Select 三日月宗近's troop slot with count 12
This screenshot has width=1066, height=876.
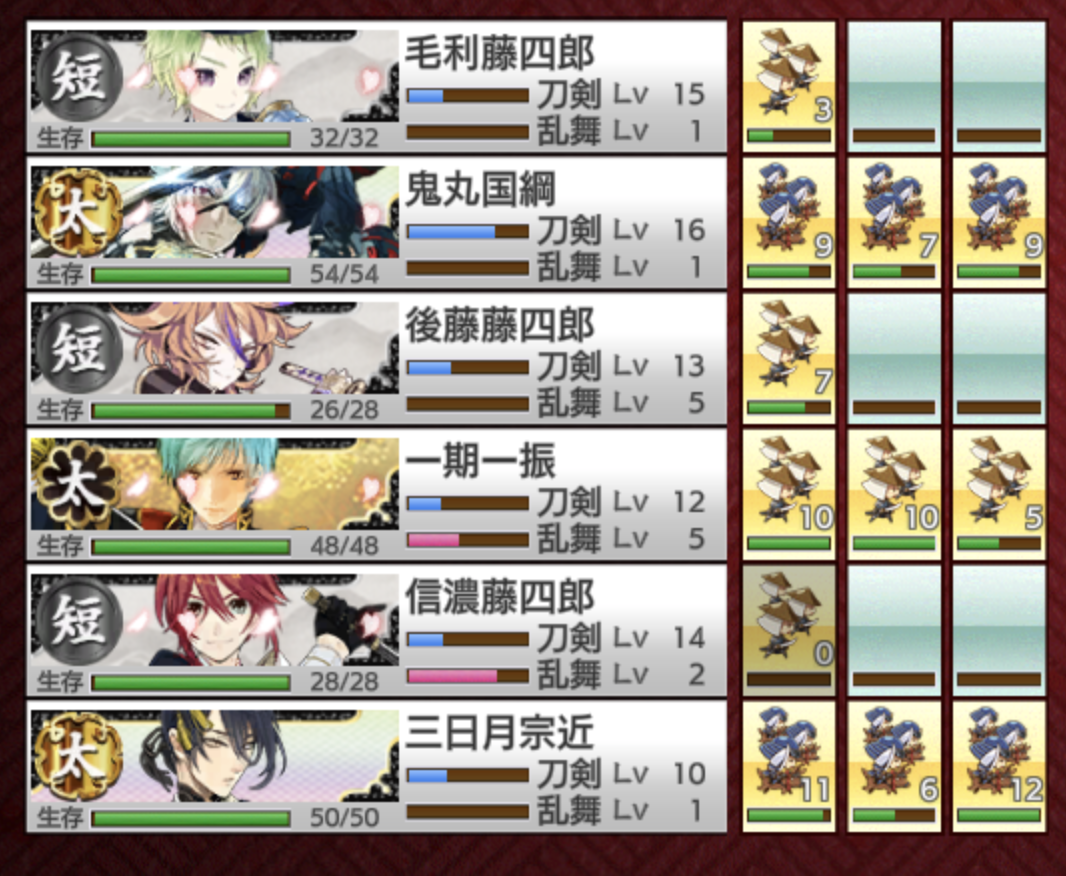[999, 765]
